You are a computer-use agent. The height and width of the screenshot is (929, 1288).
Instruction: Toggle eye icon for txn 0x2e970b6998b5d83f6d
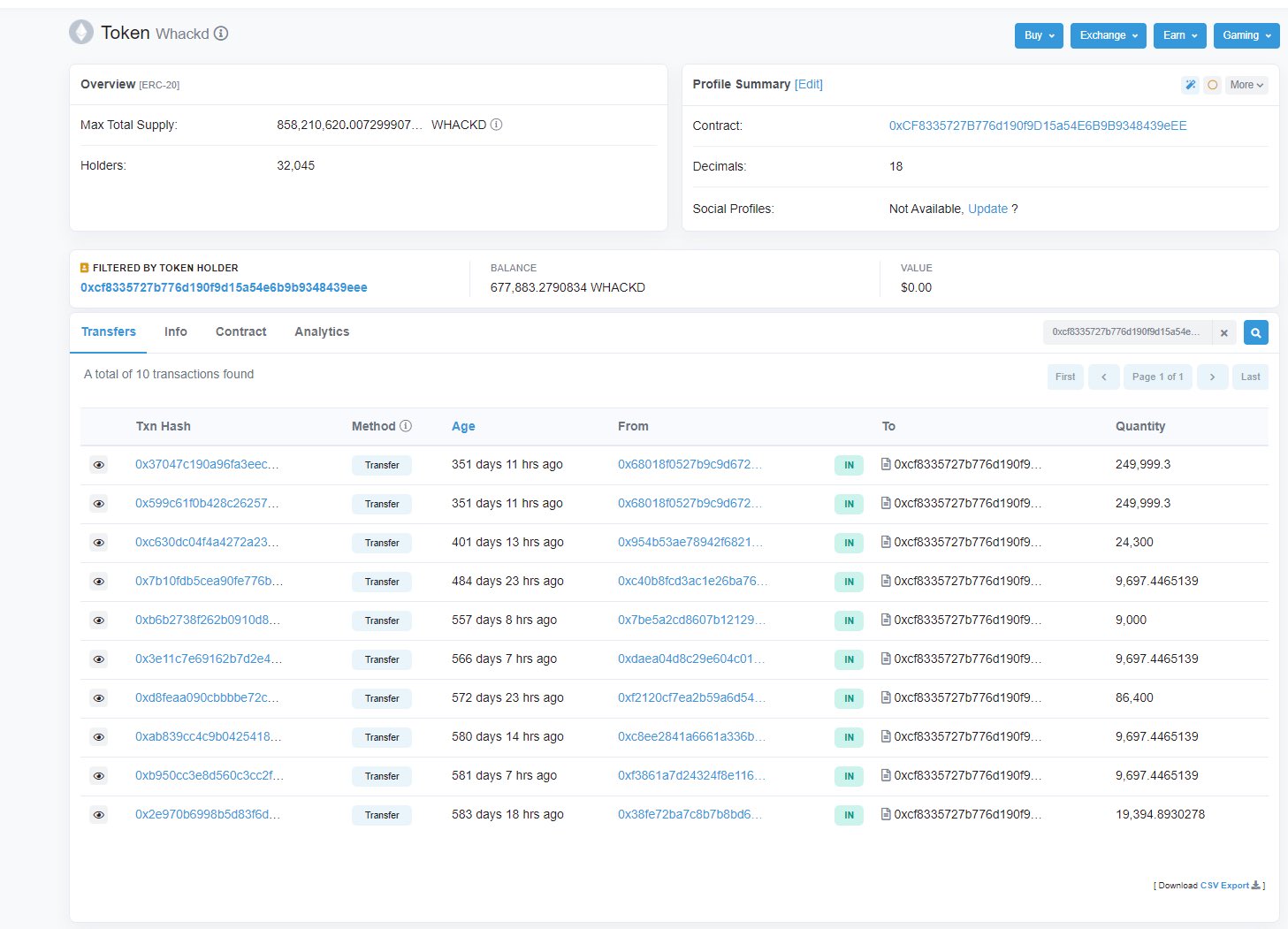click(99, 815)
